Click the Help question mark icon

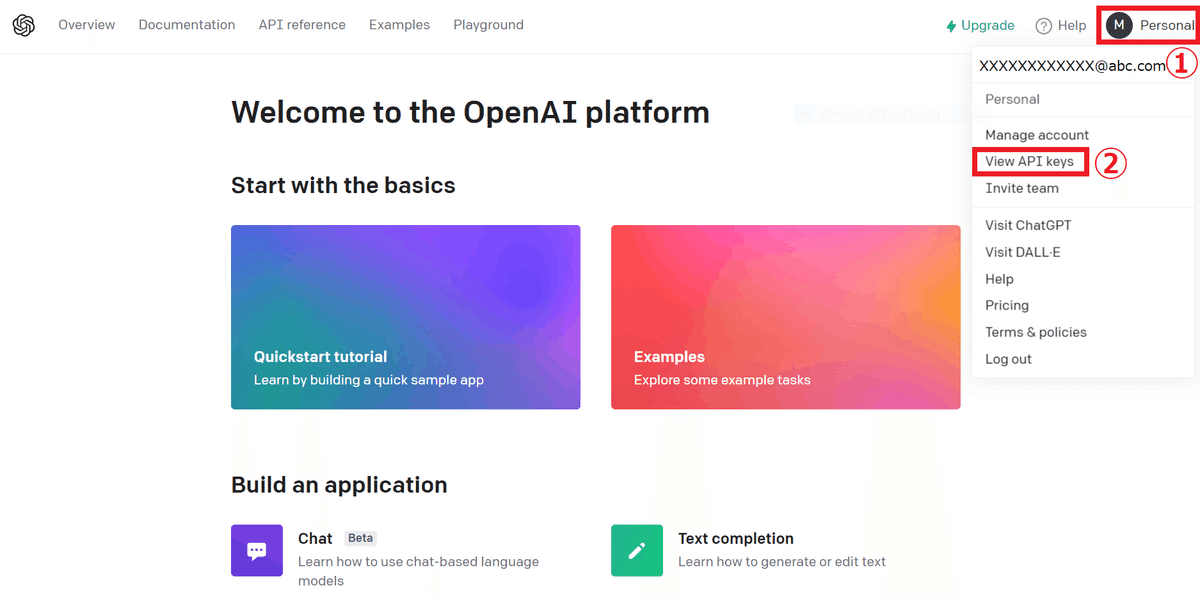pyautogui.click(x=1044, y=26)
